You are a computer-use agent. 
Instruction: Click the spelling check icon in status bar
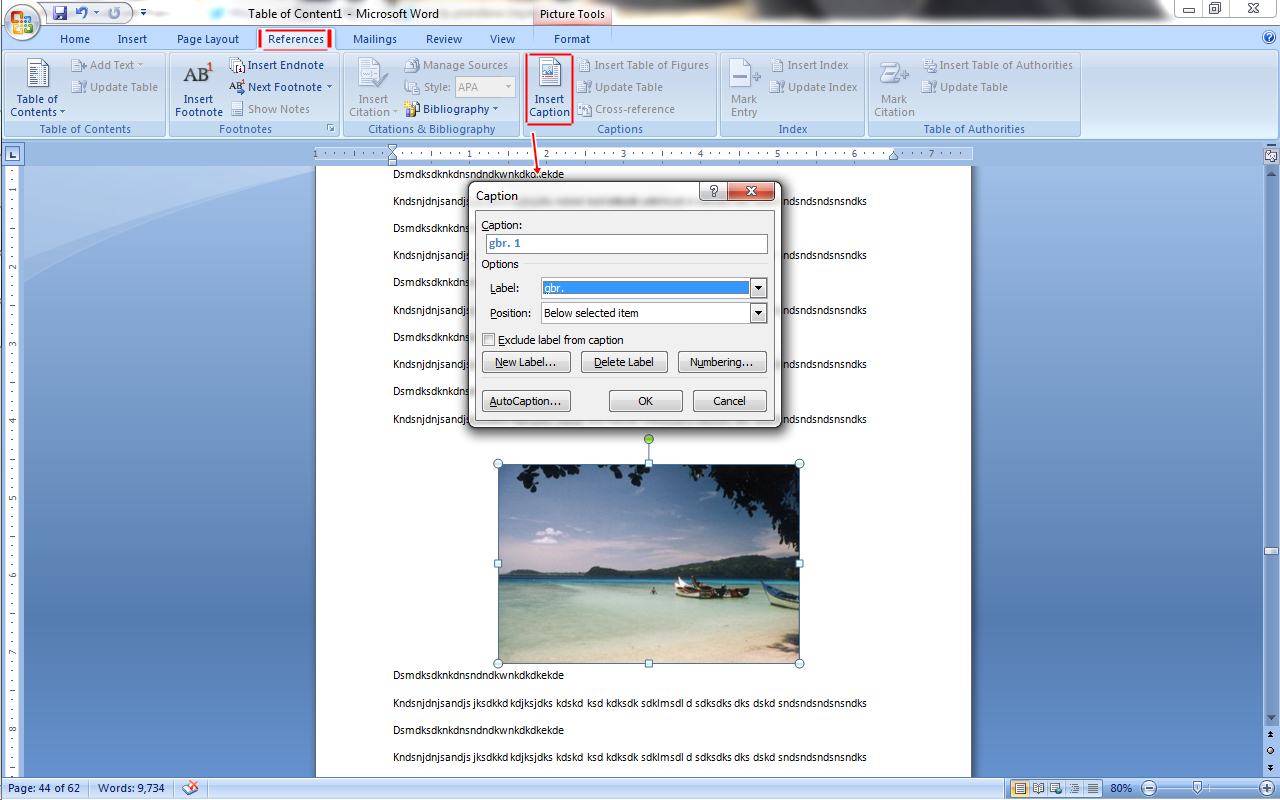pos(189,788)
